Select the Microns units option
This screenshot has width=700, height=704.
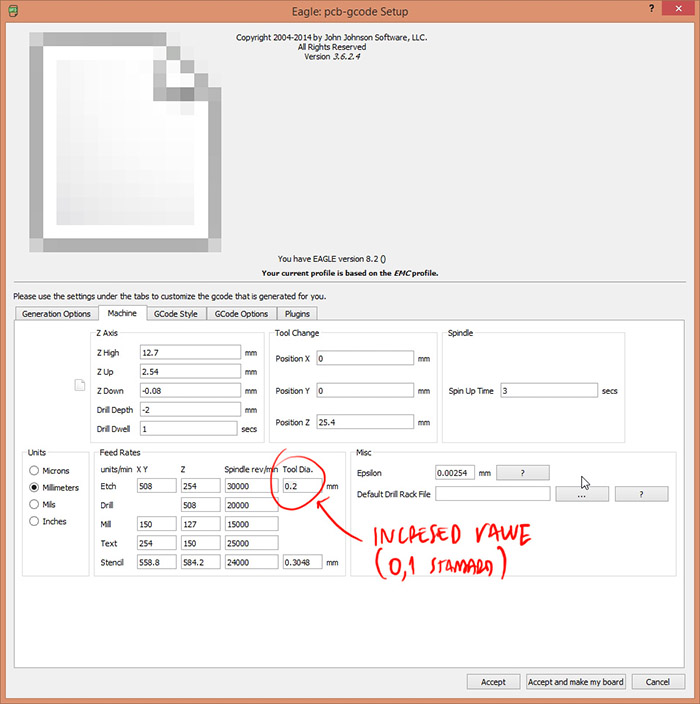[x=34, y=471]
